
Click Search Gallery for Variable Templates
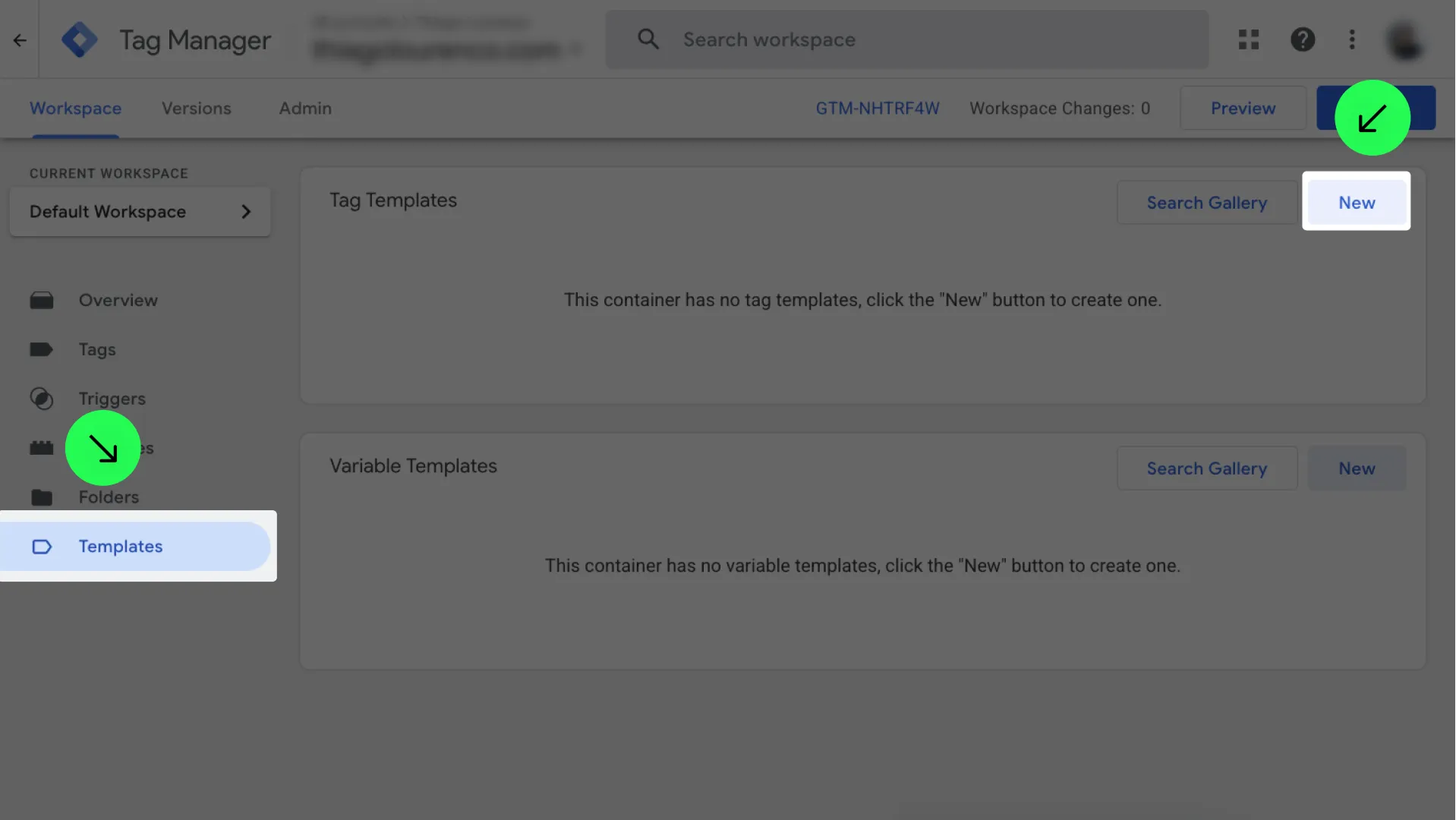tap(1206, 468)
